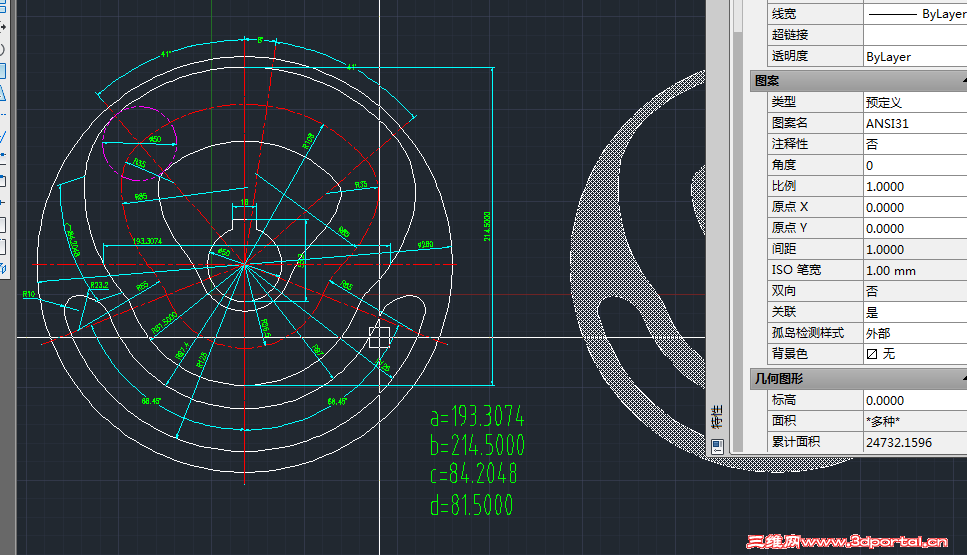This screenshot has width=967, height=555.
Task: Click the 原点 X value 0.0000
Action: (915, 207)
